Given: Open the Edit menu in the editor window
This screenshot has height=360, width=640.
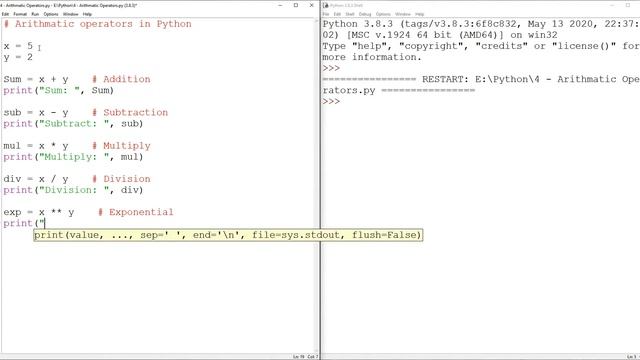Looking at the screenshot, I should tap(5, 14).
